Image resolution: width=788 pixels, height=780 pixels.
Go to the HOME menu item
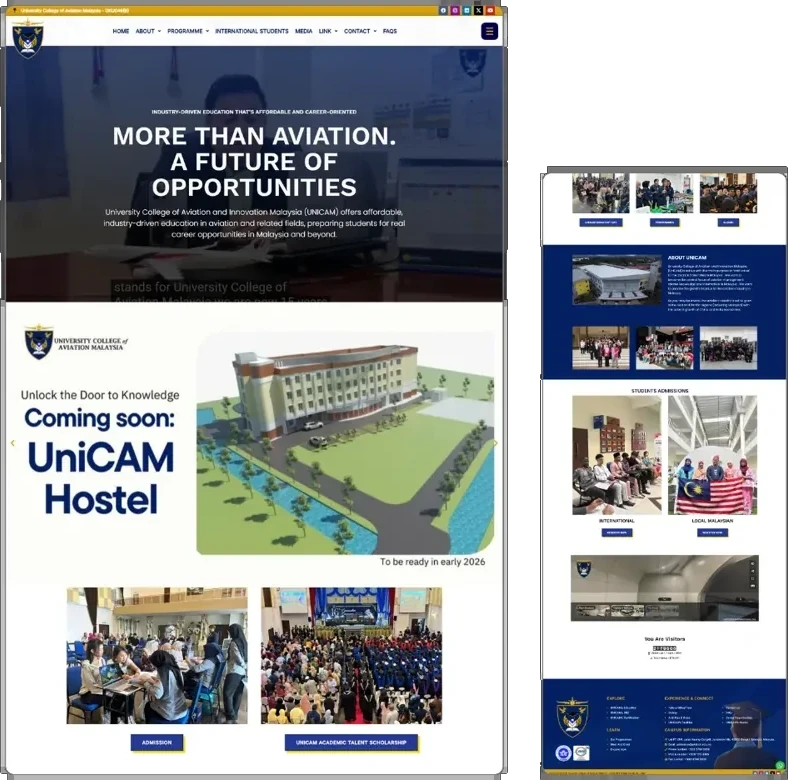[x=121, y=31]
